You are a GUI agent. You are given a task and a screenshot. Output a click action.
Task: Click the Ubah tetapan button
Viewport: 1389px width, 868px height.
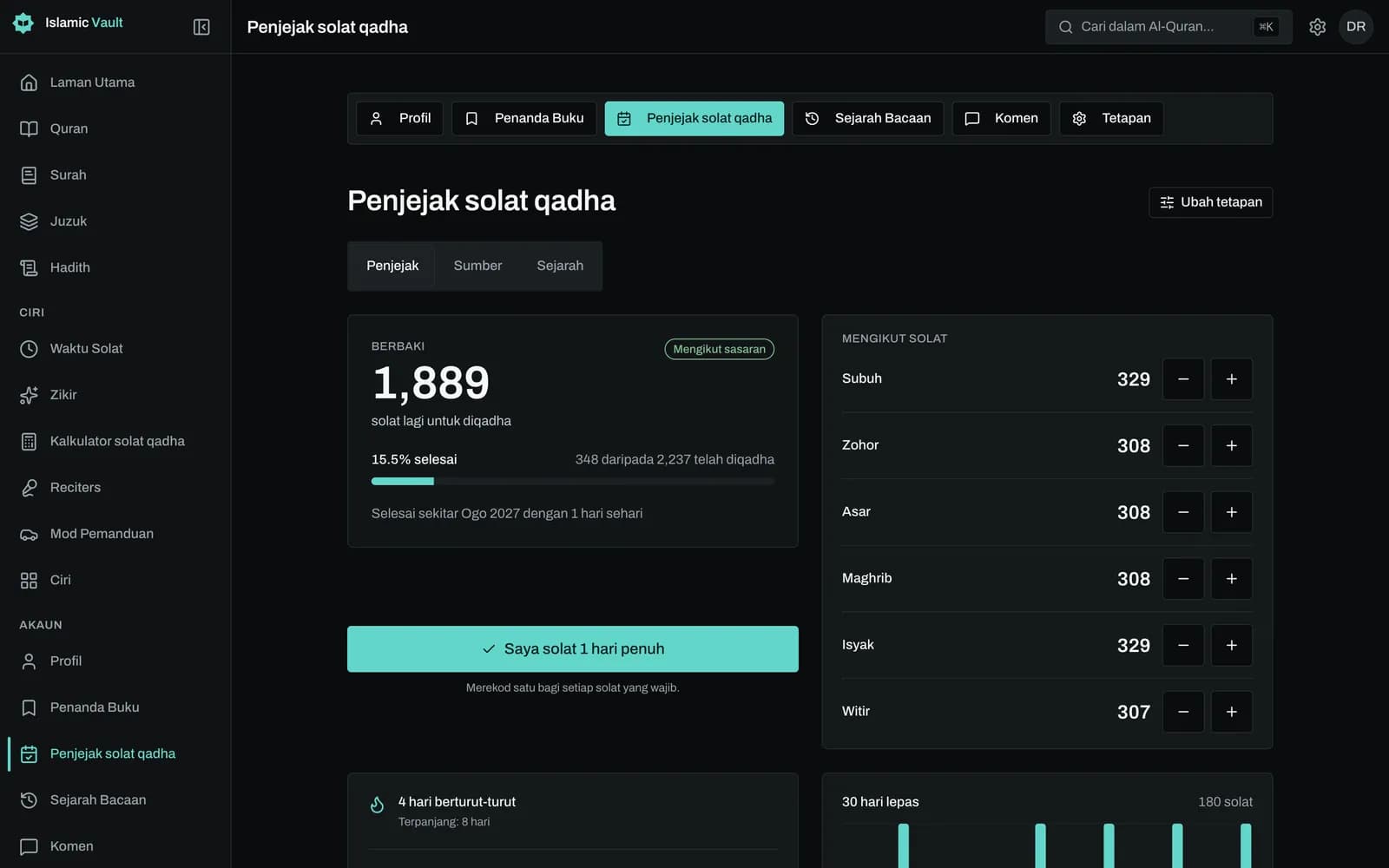[1210, 202]
